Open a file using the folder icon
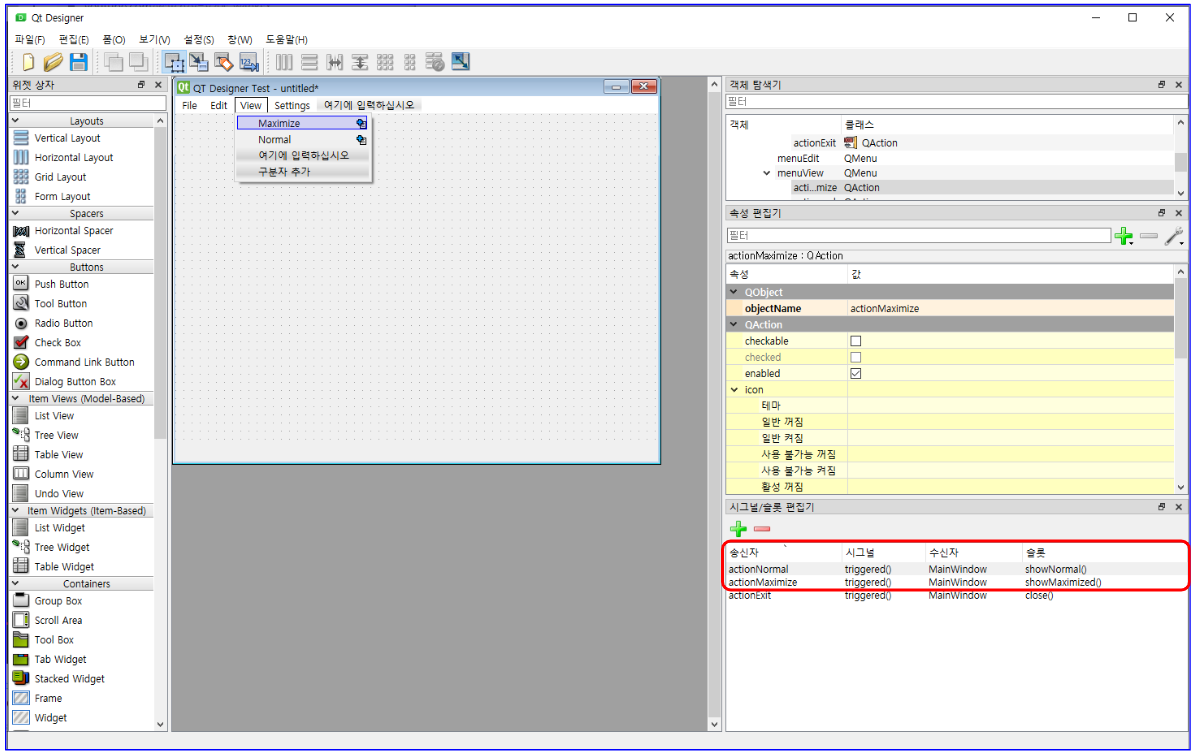Viewport: 1193px width, 753px height. click(52, 62)
